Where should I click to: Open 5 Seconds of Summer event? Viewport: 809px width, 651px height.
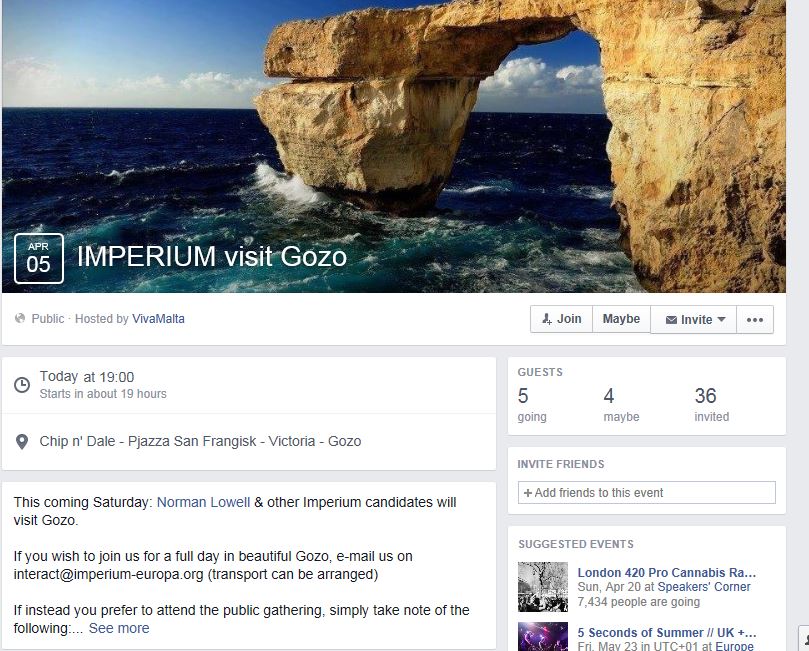(x=667, y=632)
